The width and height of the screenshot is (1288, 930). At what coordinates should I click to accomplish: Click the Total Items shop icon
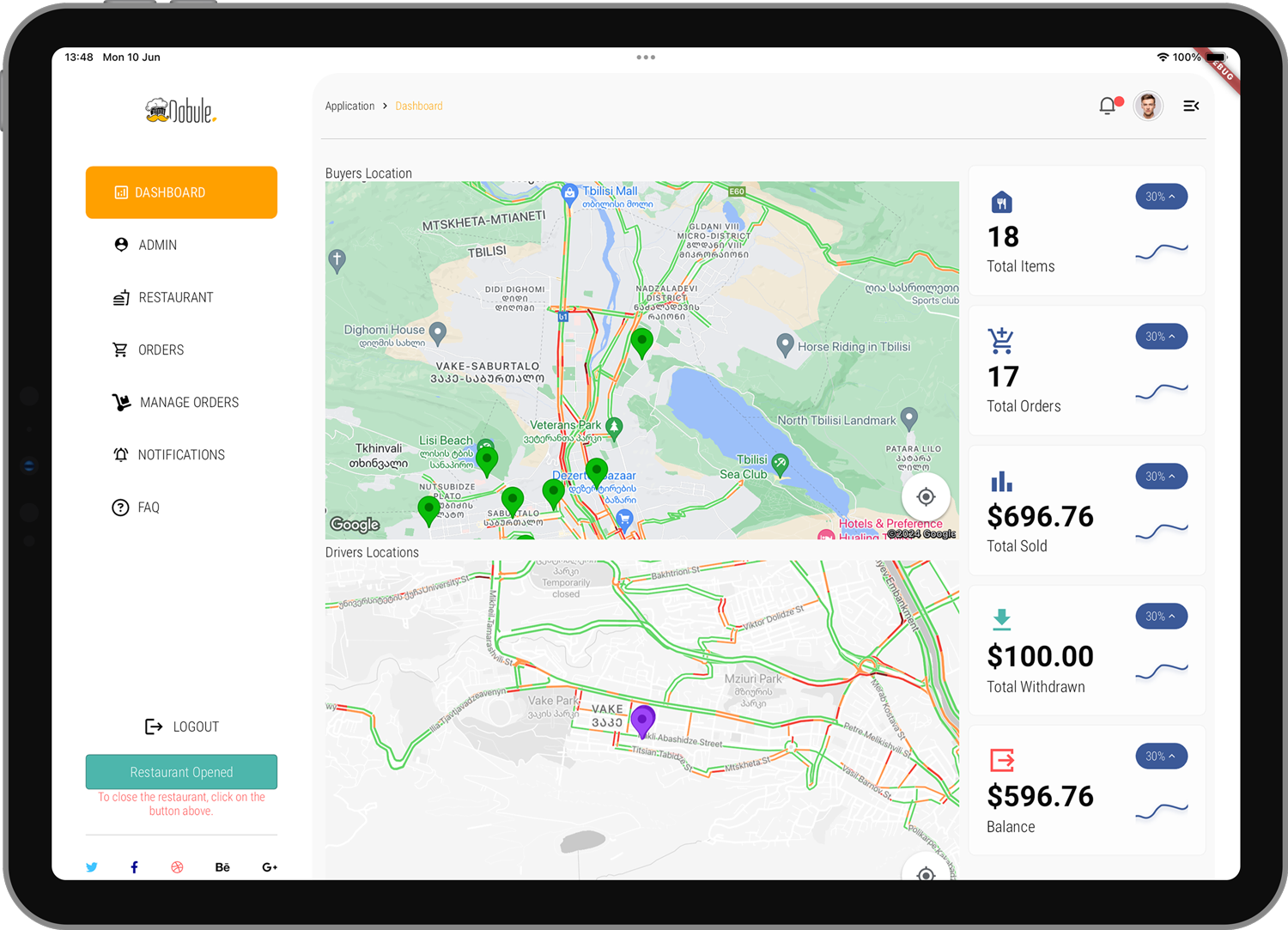(1002, 201)
